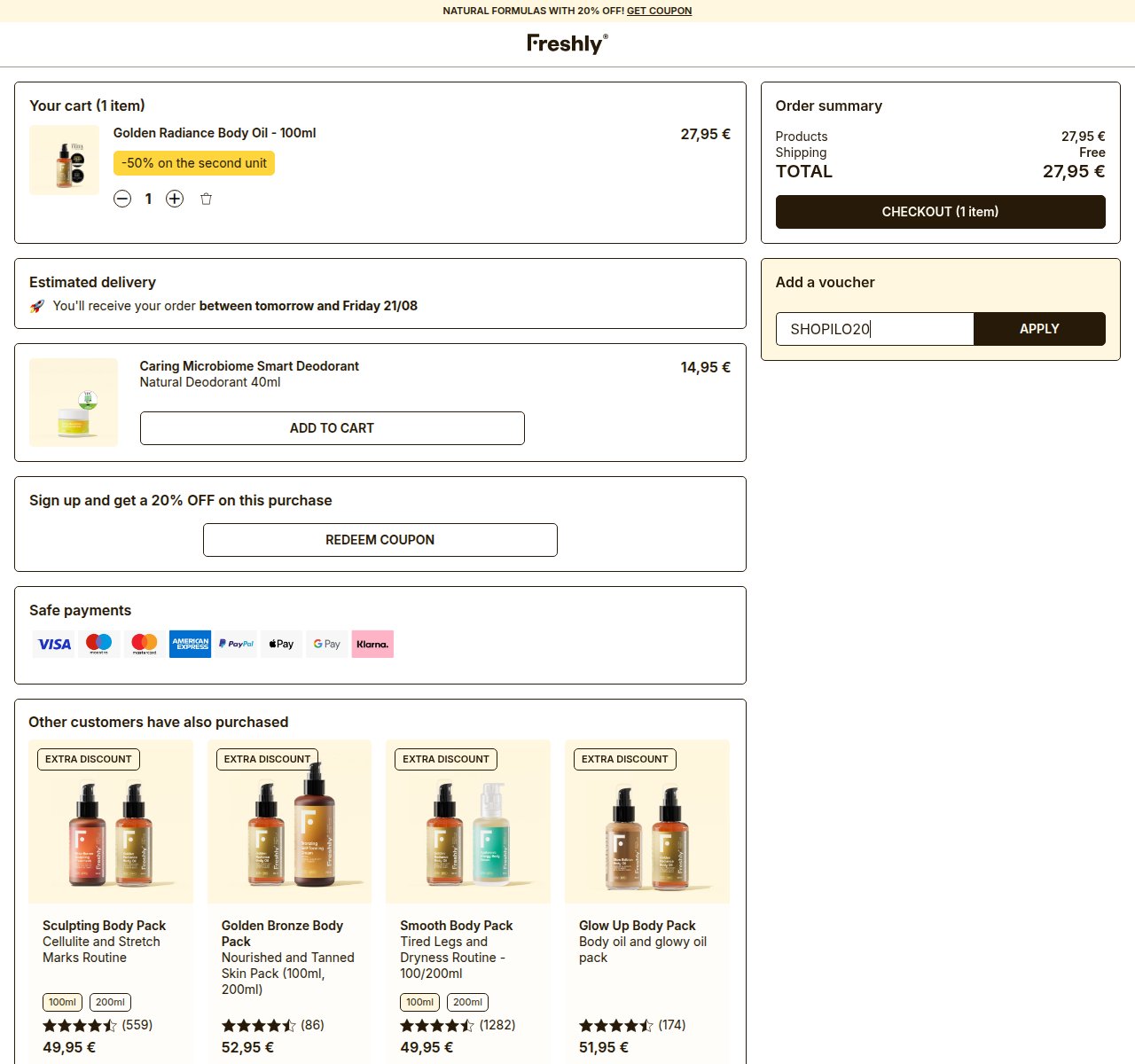Click EXTRA DISCOUNT badge on Glow Up Pack
The image size is (1135, 1064).
625,759
